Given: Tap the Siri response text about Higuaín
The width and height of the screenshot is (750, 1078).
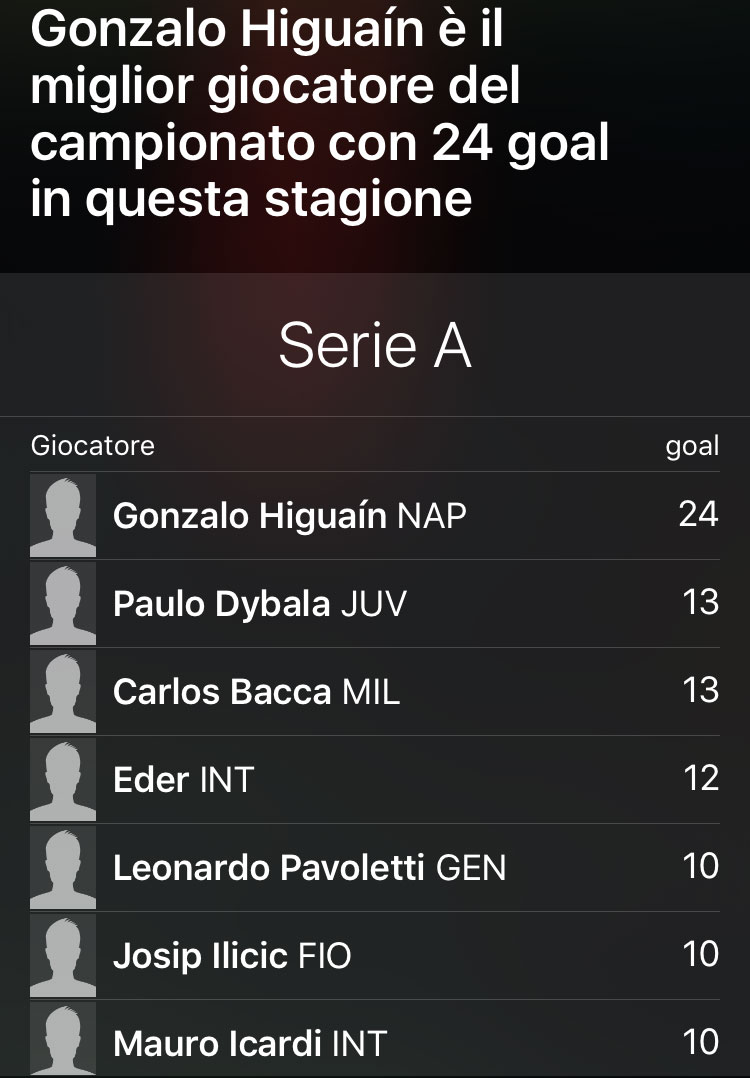Looking at the screenshot, I should pos(320,115).
